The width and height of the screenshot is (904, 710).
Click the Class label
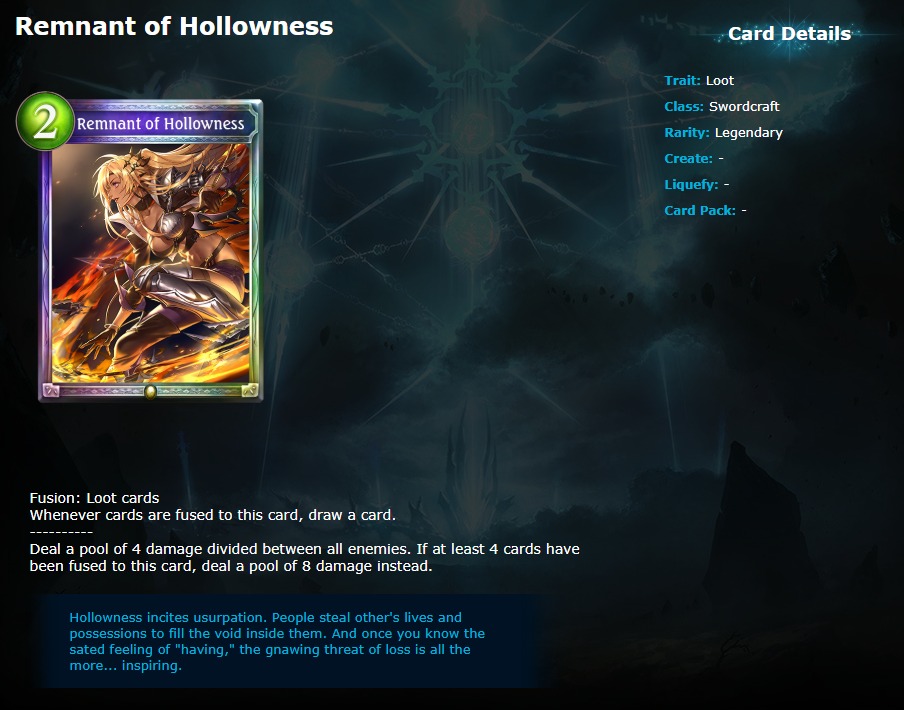pyautogui.click(x=684, y=107)
